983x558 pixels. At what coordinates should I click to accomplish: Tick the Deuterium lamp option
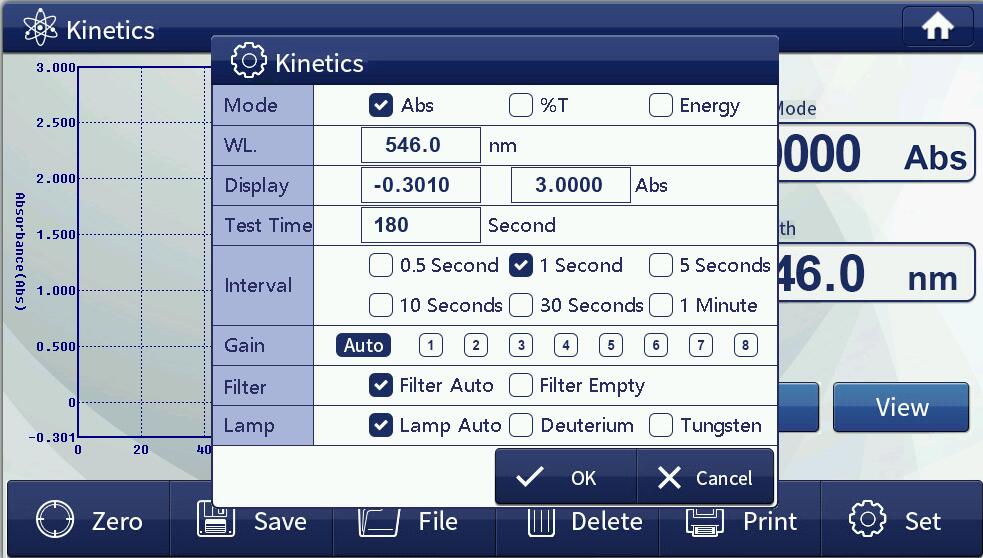point(521,425)
